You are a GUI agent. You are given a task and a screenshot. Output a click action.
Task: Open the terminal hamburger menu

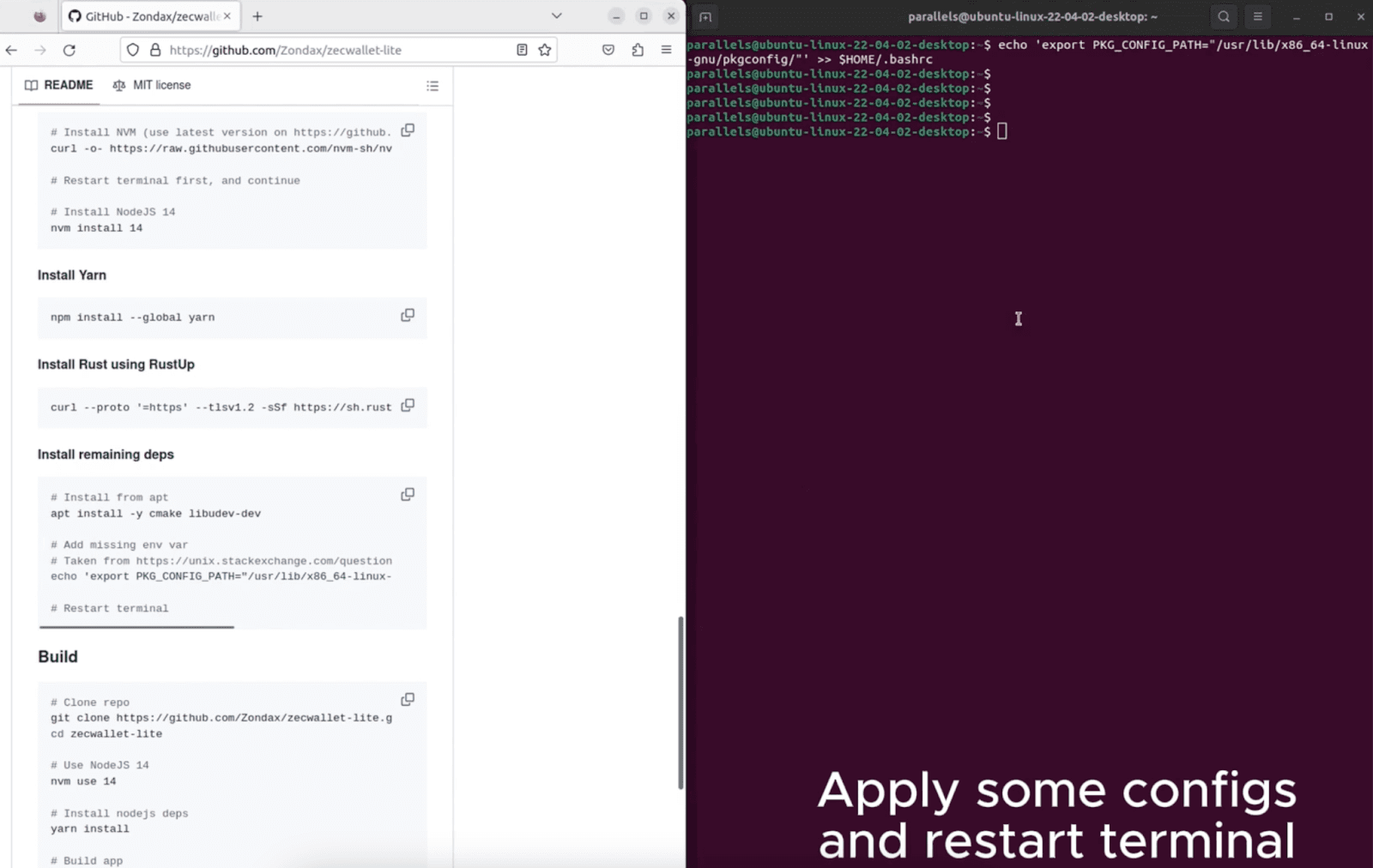click(x=1258, y=16)
